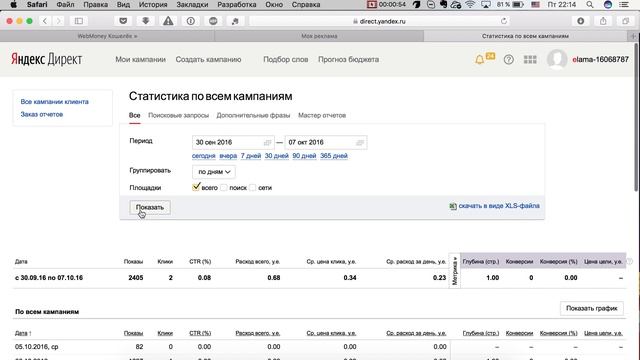640x360 pixels.
Task: Open the Файл menu
Action: (65, 4)
